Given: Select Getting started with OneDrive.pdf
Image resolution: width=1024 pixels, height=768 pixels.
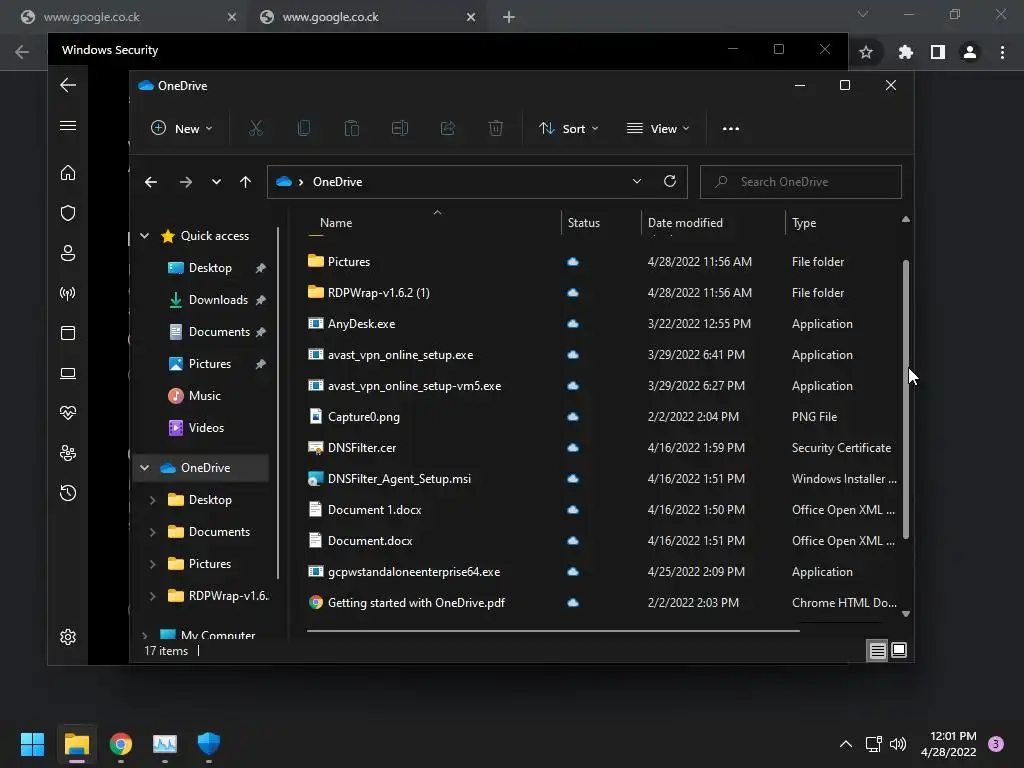Looking at the screenshot, I should tap(416, 603).
